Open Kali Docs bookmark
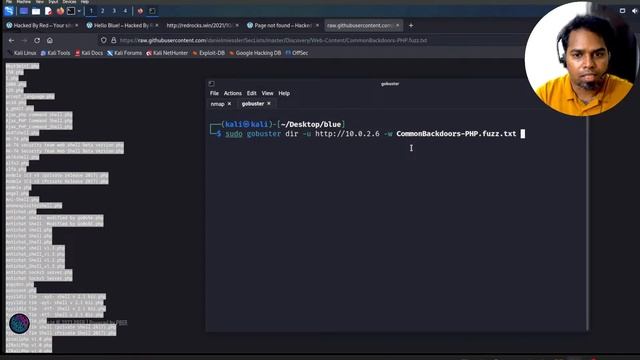This screenshot has width=640, height=360. (x=89, y=53)
